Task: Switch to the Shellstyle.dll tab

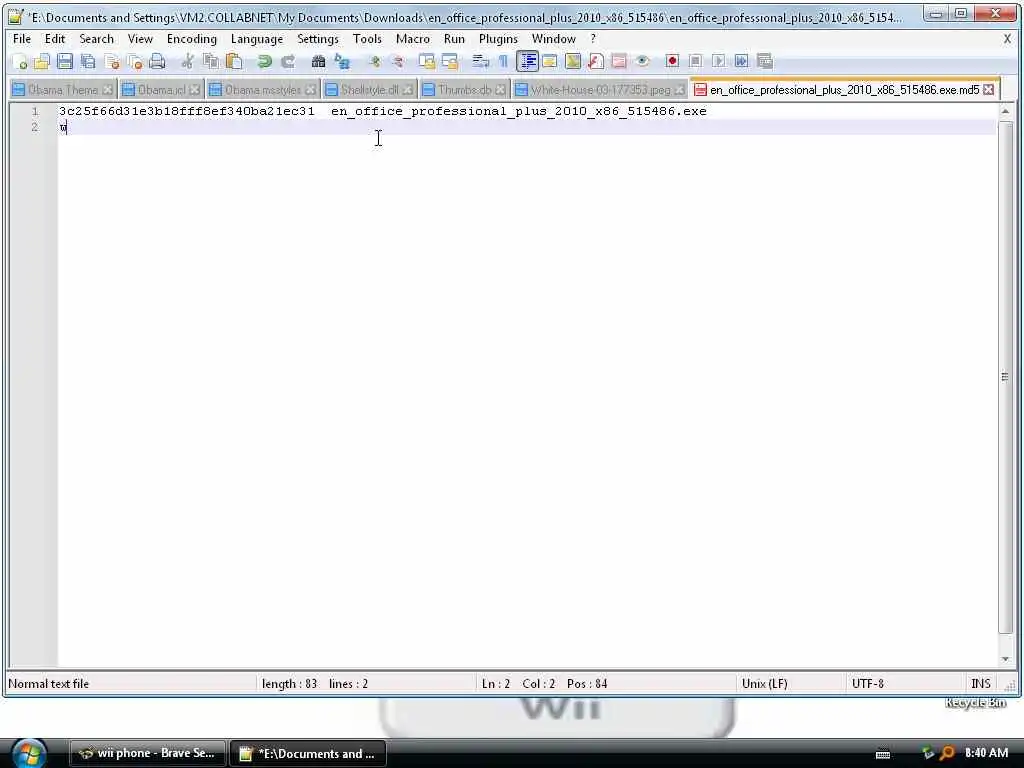Action: [369, 89]
